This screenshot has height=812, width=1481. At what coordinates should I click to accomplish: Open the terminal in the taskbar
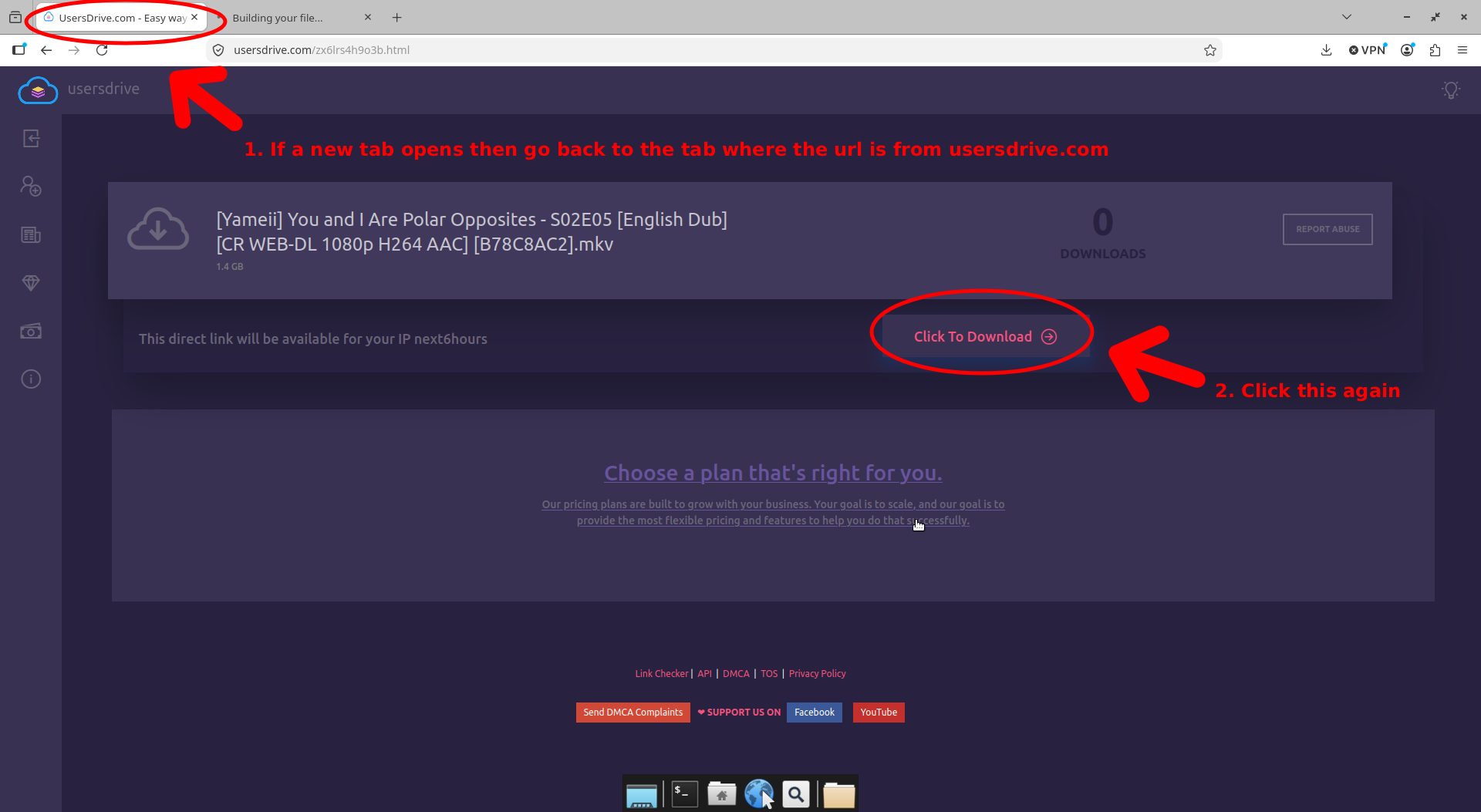tap(685, 793)
